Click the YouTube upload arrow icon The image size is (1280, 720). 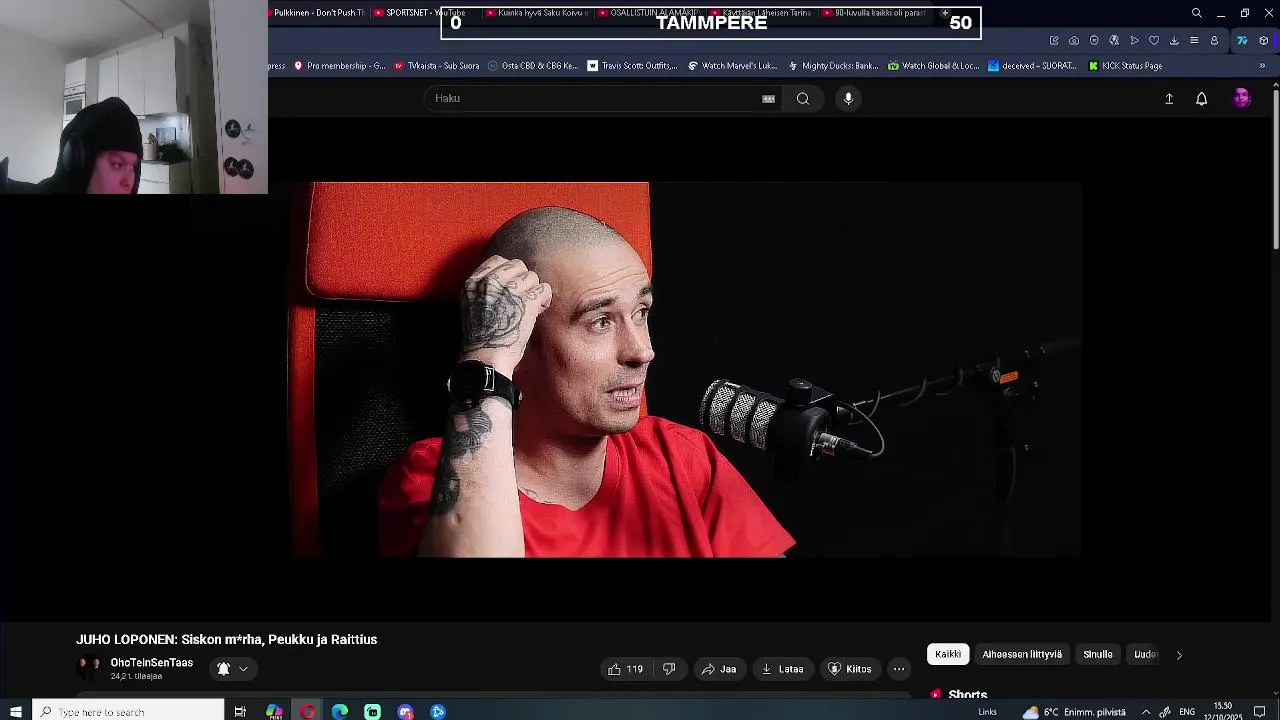point(1169,98)
